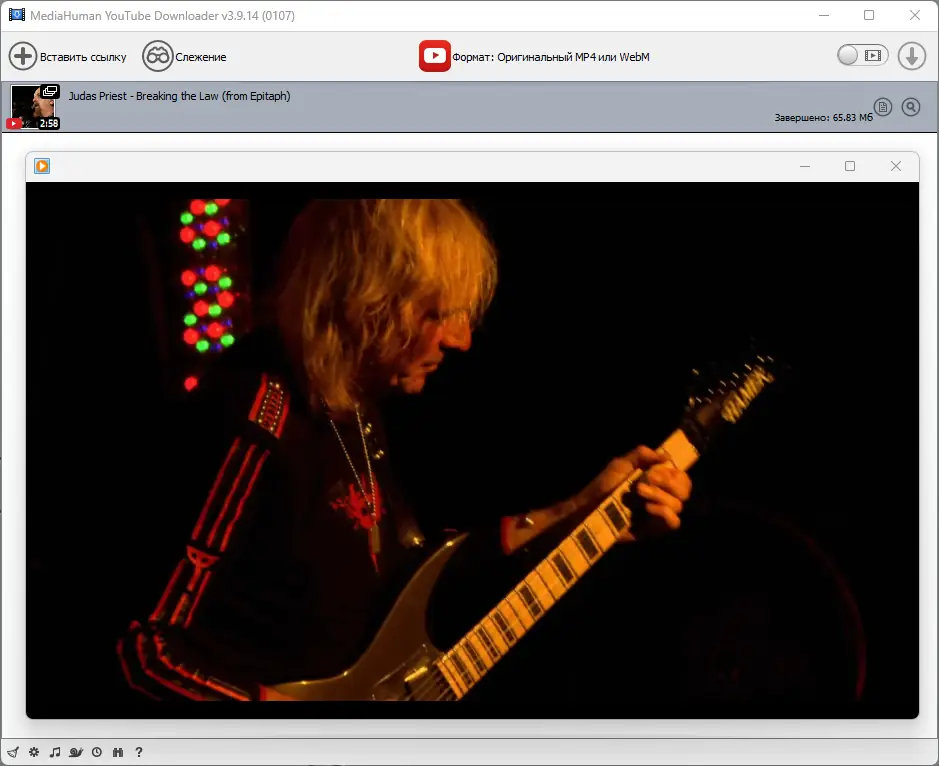Toggle the video/audio mode switch
This screenshot has width=939, height=766.
(x=862, y=56)
